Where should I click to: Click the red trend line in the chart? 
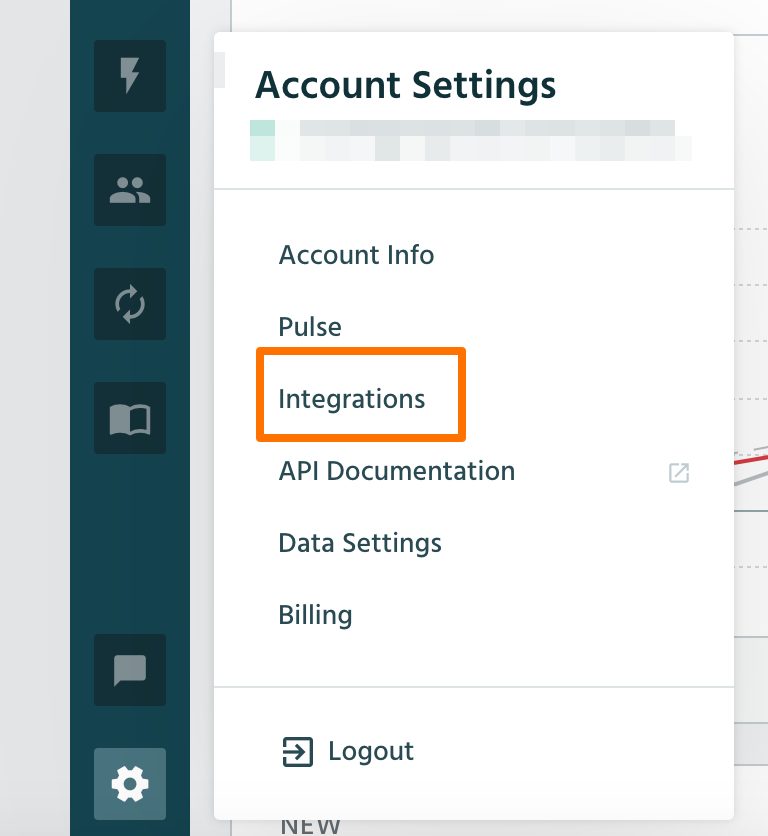click(x=750, y=460)
